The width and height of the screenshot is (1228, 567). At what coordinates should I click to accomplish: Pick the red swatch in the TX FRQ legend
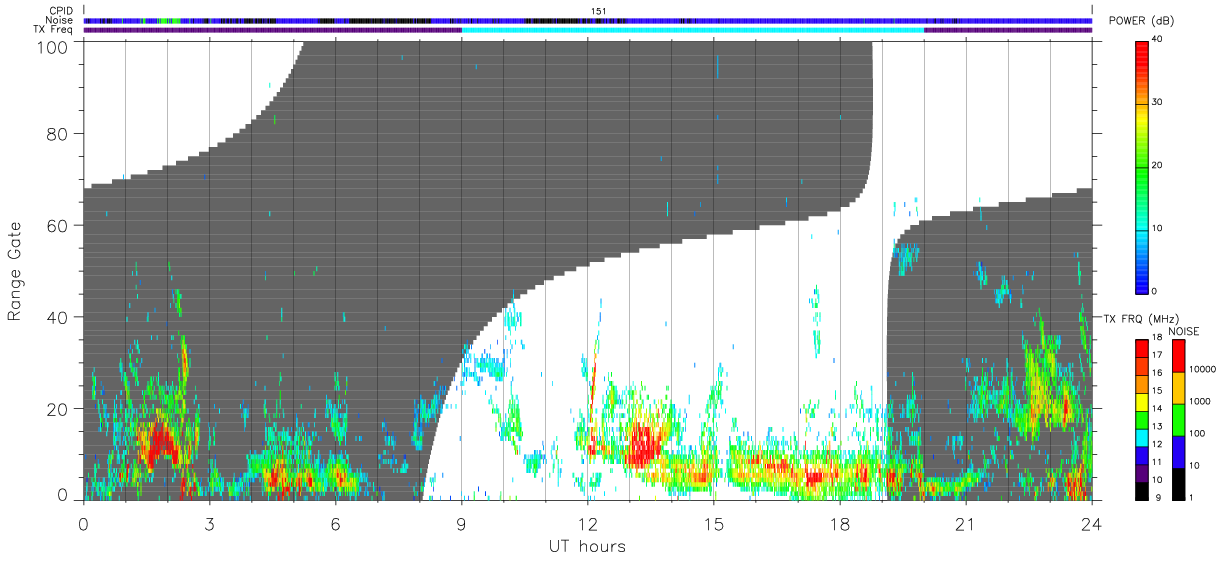click(x=1141, y=348)
